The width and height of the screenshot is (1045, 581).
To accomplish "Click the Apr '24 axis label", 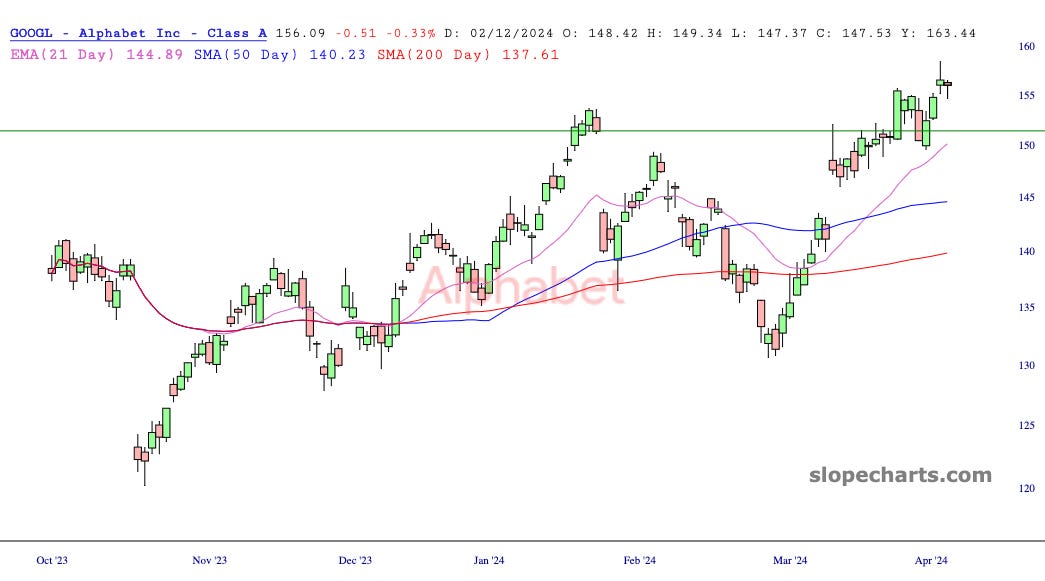I will tap(931, 560).
